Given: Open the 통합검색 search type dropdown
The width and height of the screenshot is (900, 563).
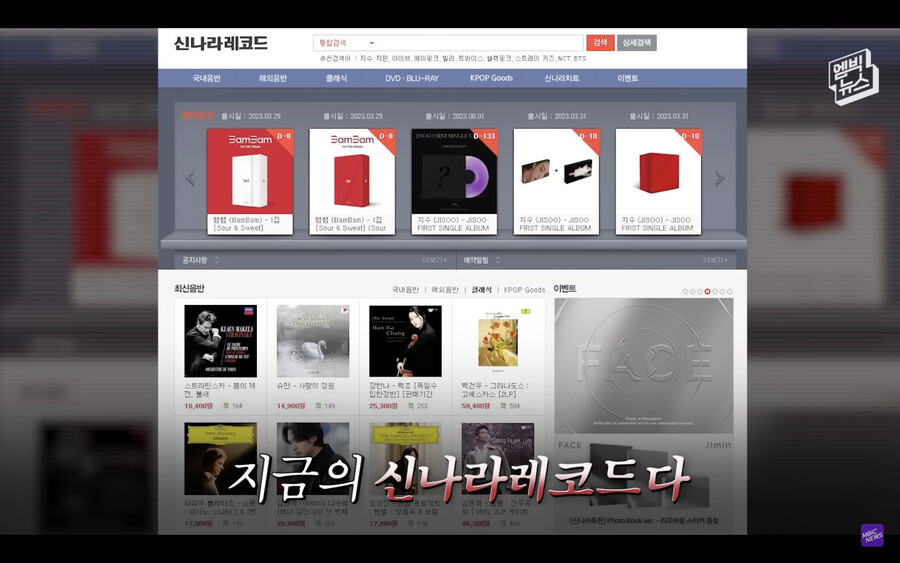Looking at the screenshot, I should pyautogui.click(x=347, y=43).
